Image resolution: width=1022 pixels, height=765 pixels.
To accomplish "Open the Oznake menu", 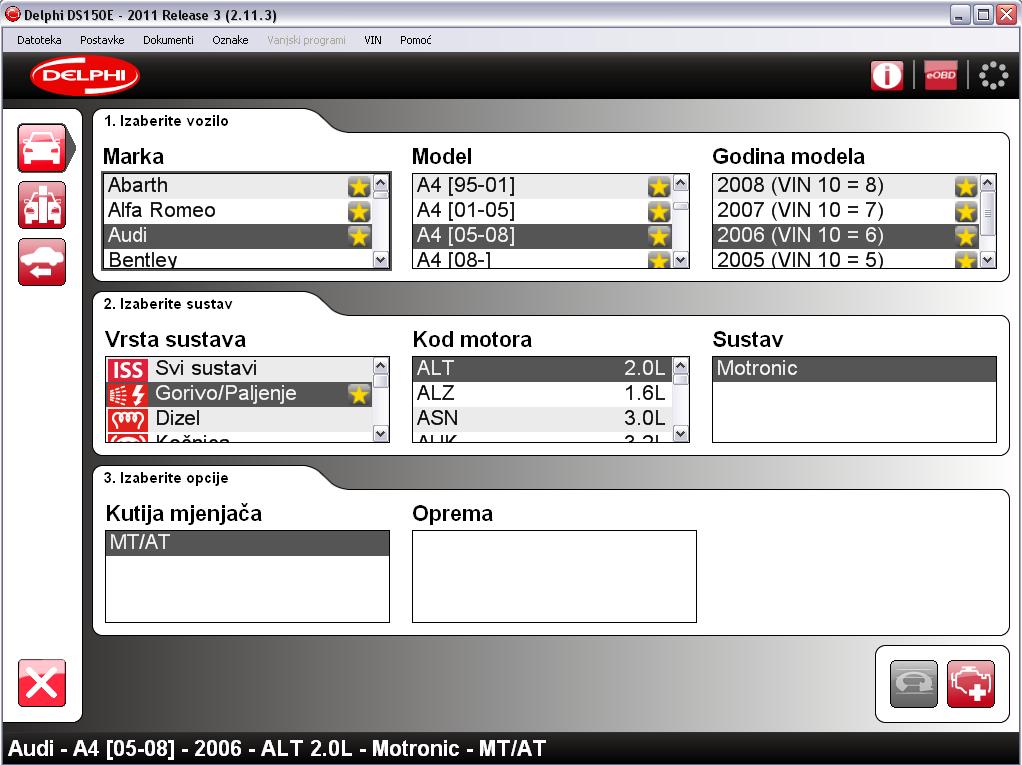I will [230, 40].
